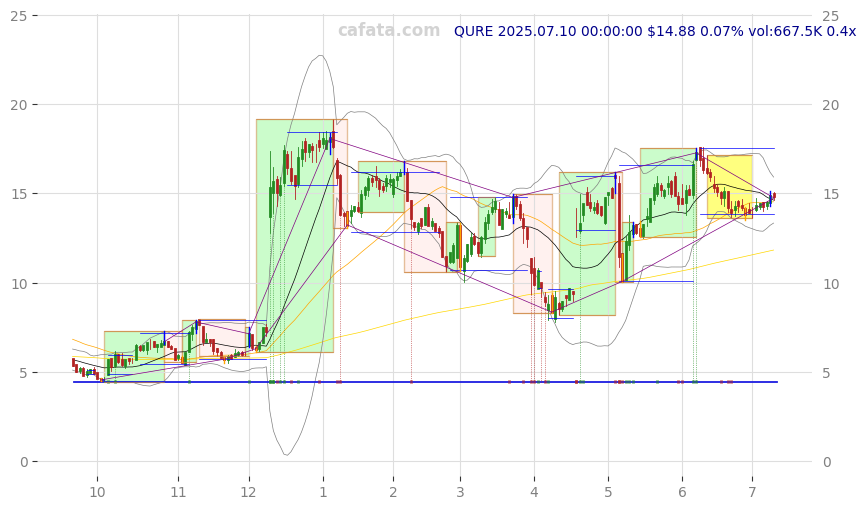Image resolution: width=866 pixels, height=510 pixels.
Task: Click the QURE chart title text
Action: pos(654,31)
